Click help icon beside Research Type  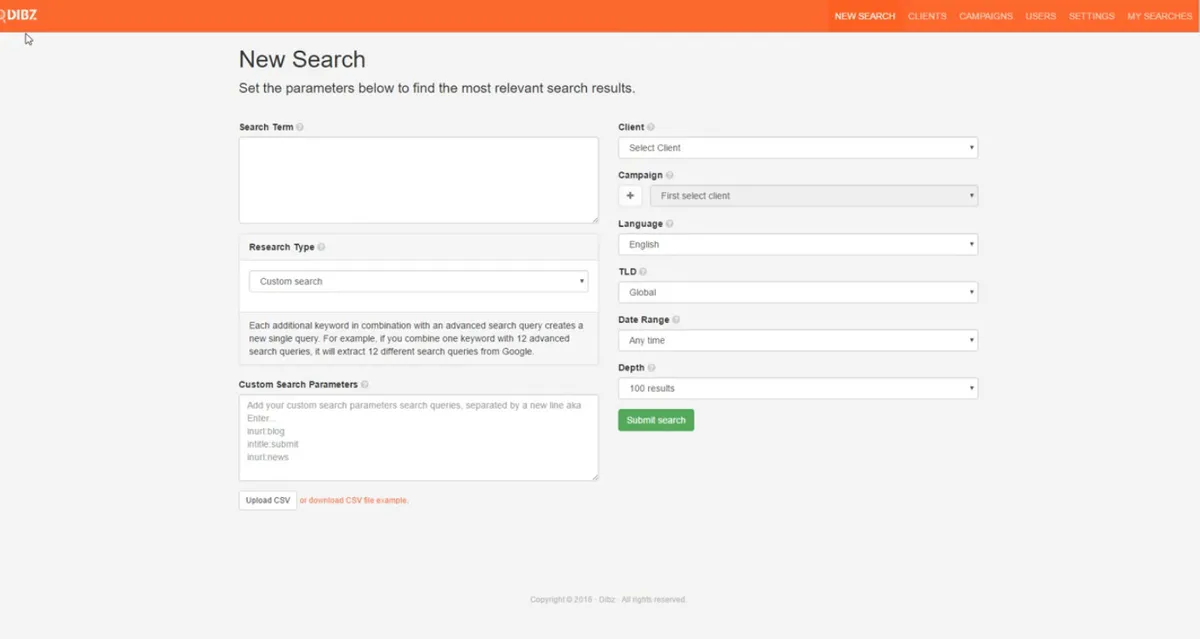pos(321,247)
